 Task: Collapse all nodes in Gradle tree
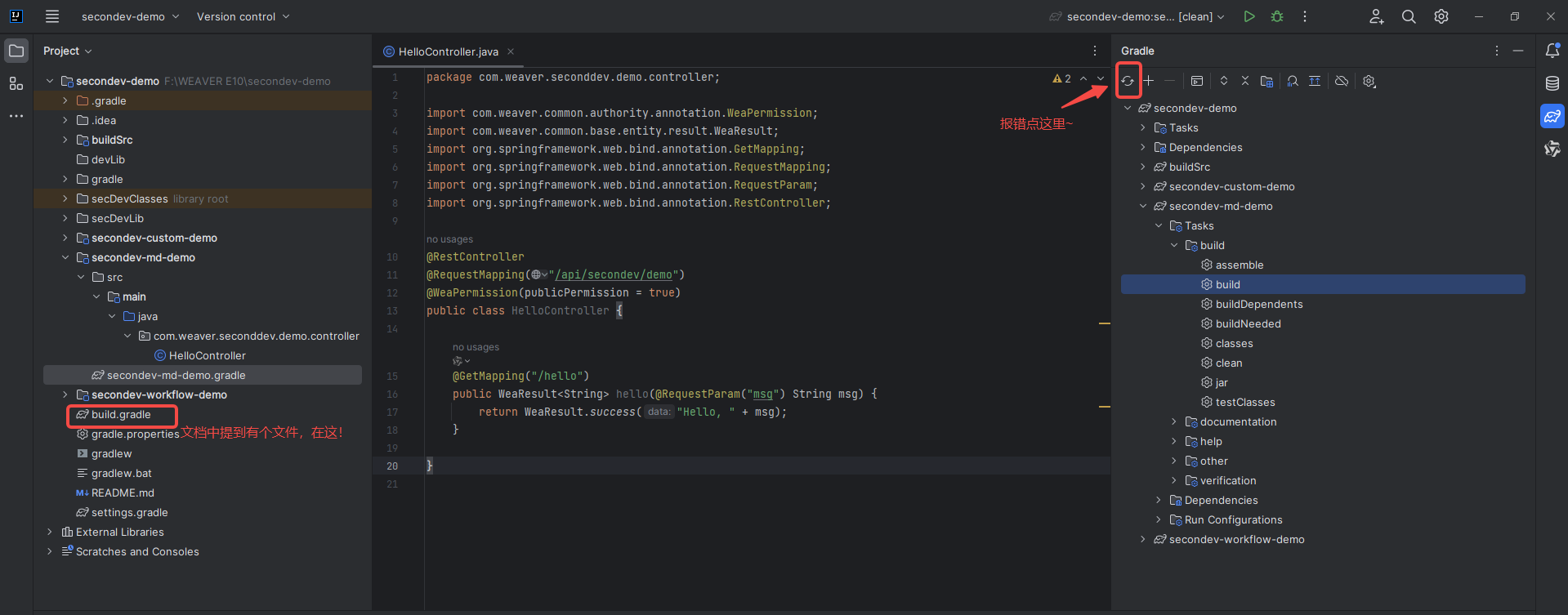(x=1245, y=81)
